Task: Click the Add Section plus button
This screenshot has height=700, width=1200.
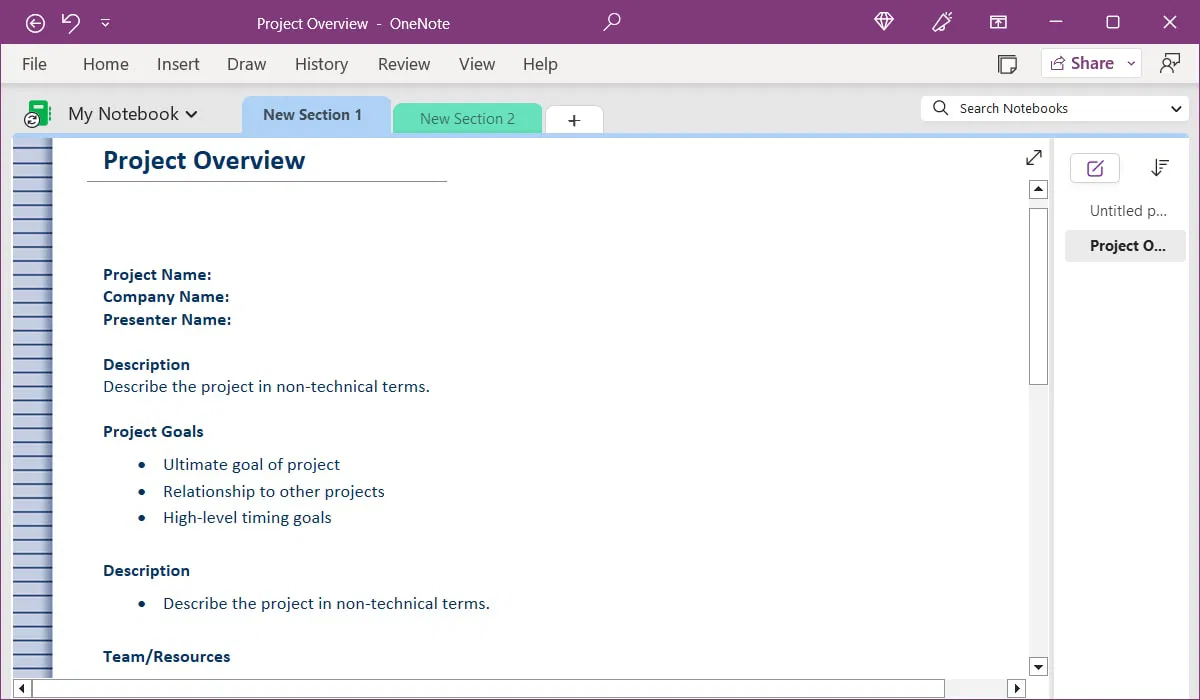Action: (573, 119)
